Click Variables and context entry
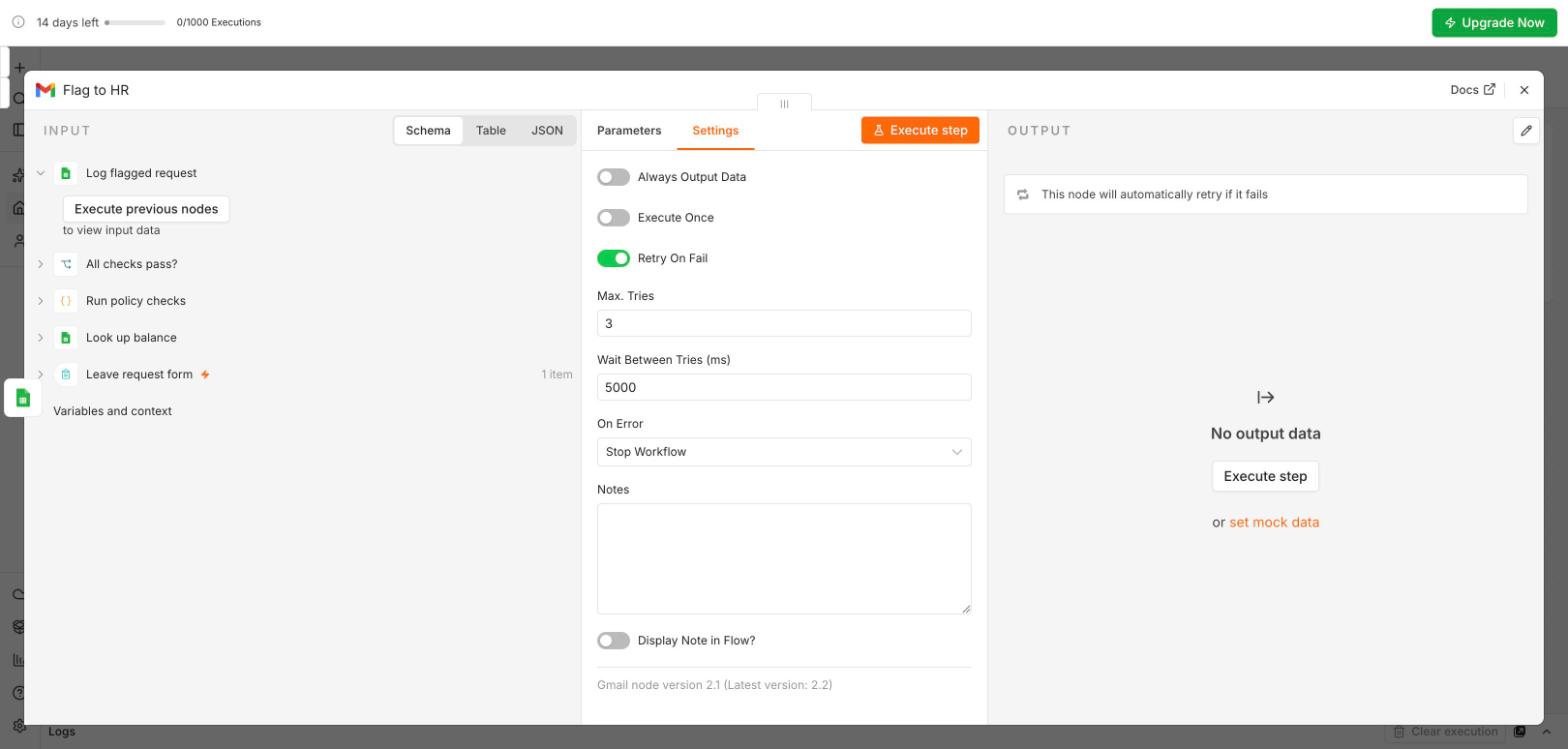Viewport: 1568px width, 749px height. point(112,411)
